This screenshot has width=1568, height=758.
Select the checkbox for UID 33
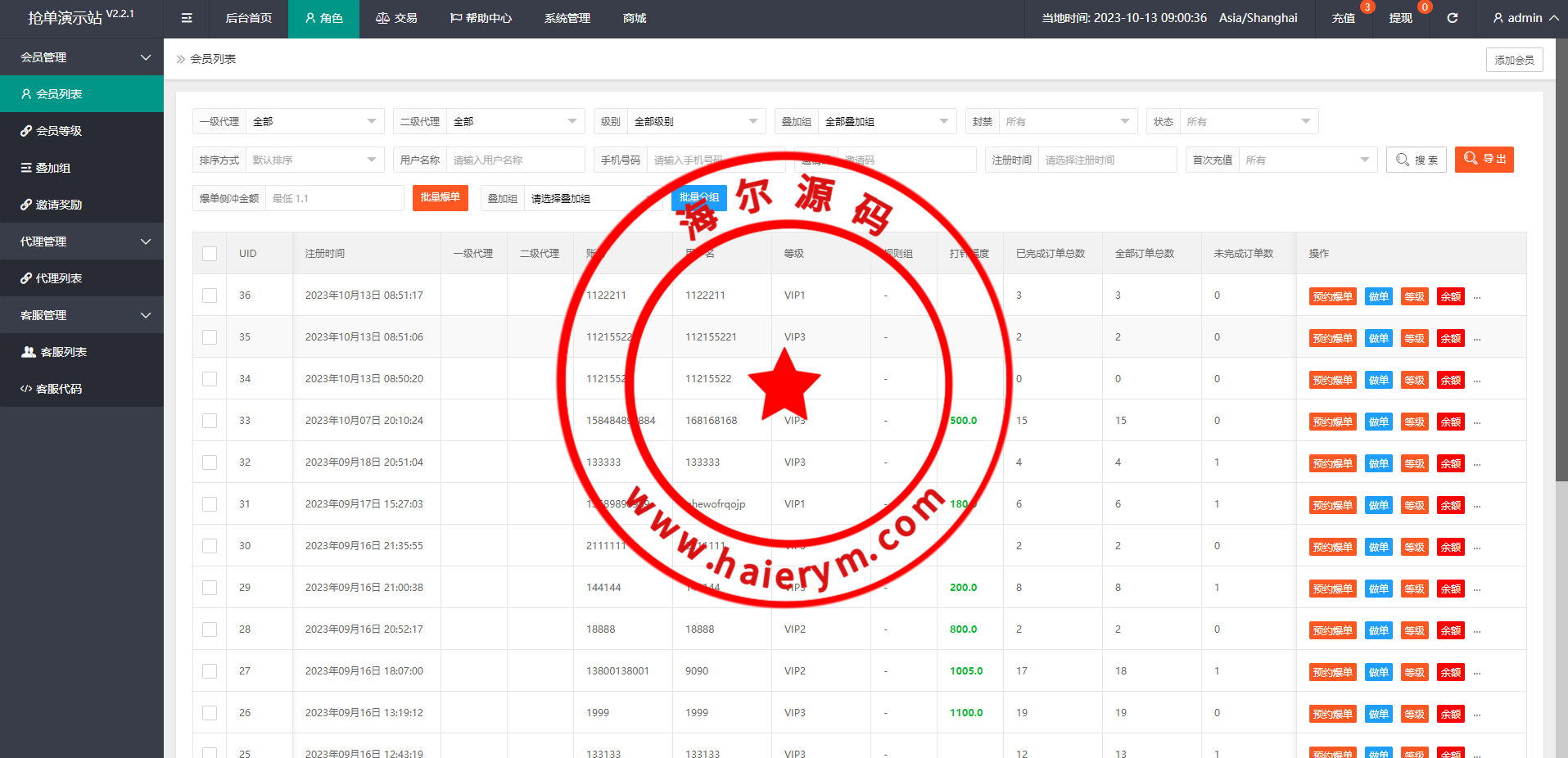(210, 421)
